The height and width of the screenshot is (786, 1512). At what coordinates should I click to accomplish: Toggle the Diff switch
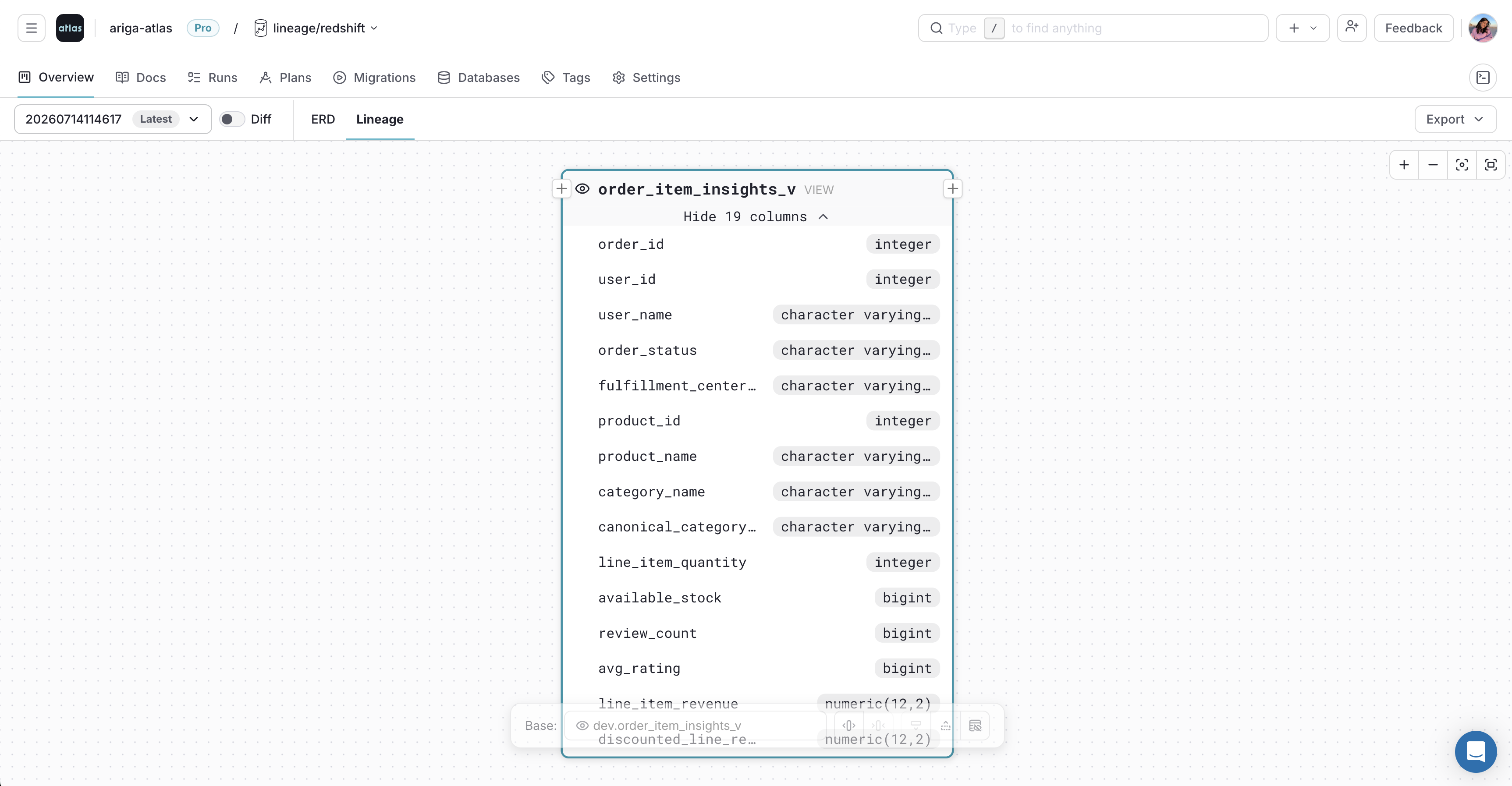(x=232, y=119)
